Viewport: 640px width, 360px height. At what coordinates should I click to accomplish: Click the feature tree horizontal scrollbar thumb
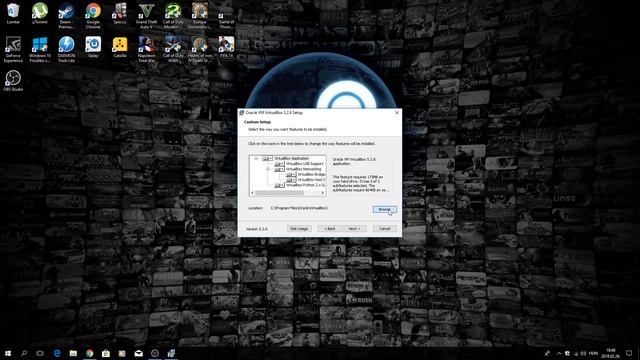click(280, 193)
